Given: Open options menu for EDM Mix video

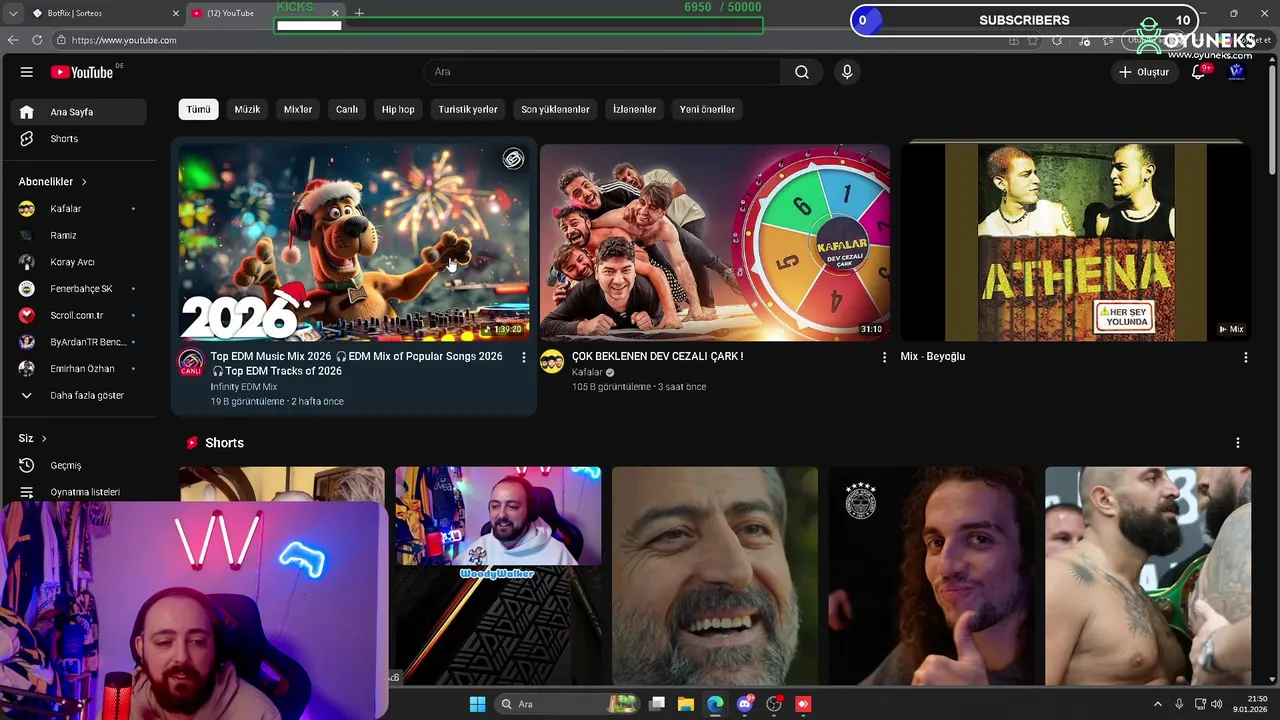Looking at the screenshot, I should [x=523, y=357].
